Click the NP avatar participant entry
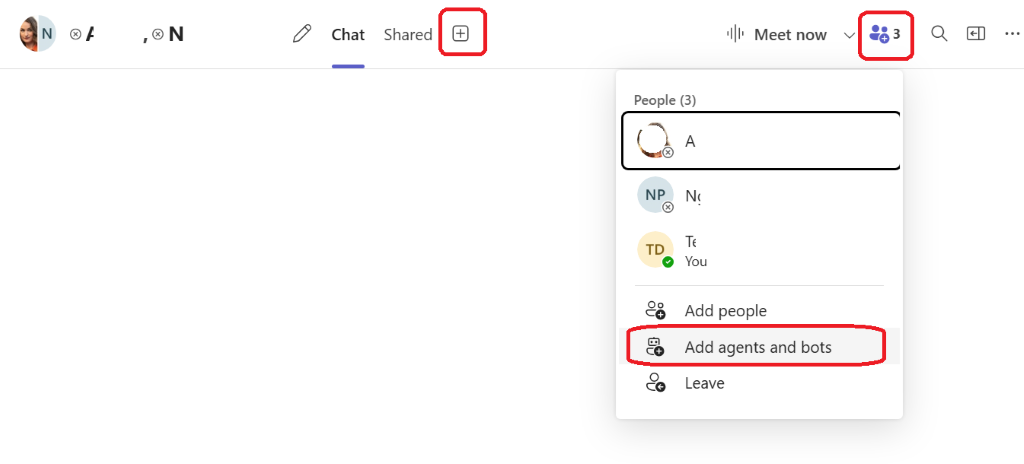Viewport: 1024px width, 464px height. pyautogui.click(x=655, y=195)
